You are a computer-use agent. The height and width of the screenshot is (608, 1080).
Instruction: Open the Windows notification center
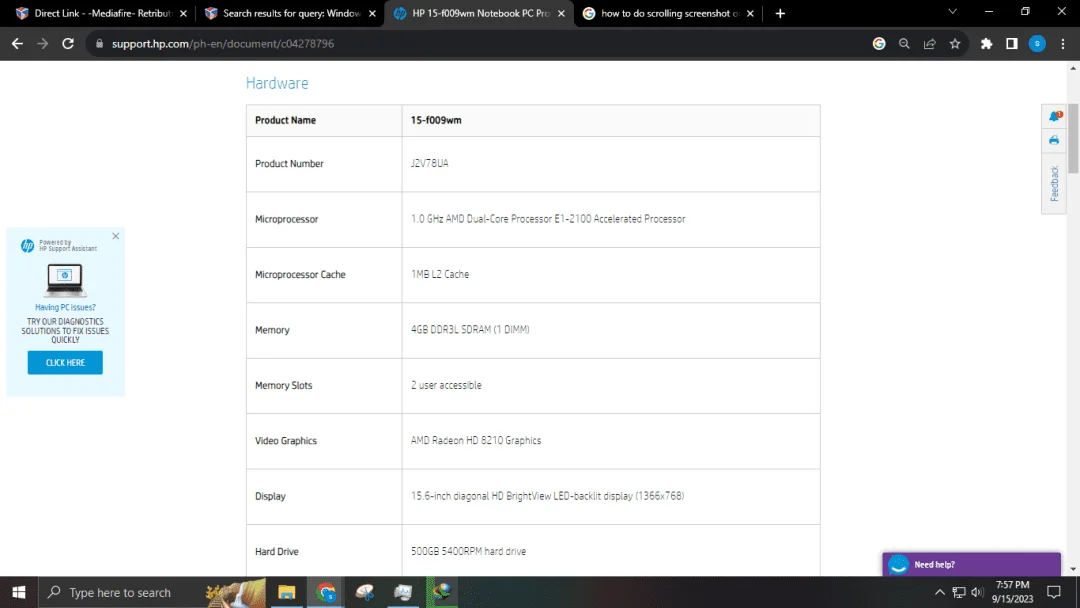tap(1054, 592)
